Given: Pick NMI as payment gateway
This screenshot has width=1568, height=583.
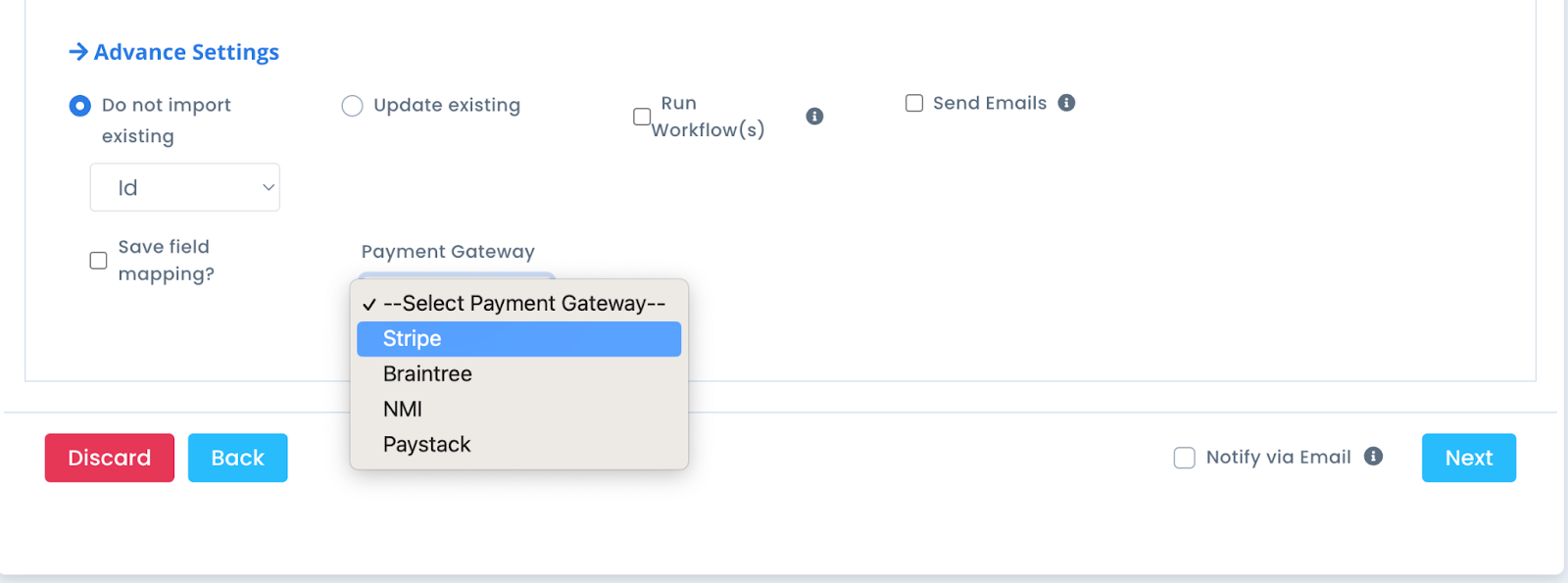Looking at the screenshot, I should tap(519, 410).
